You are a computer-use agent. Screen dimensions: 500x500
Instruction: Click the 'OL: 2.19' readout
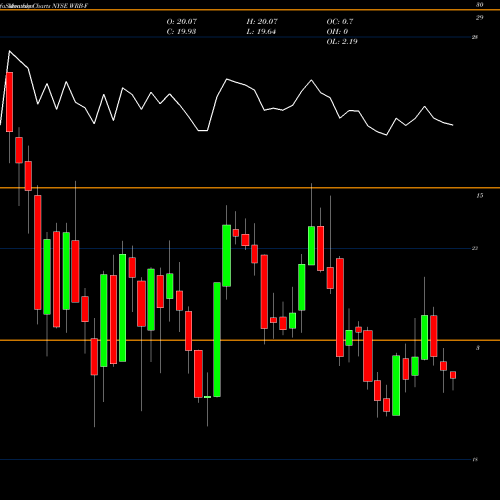[342, 42]
